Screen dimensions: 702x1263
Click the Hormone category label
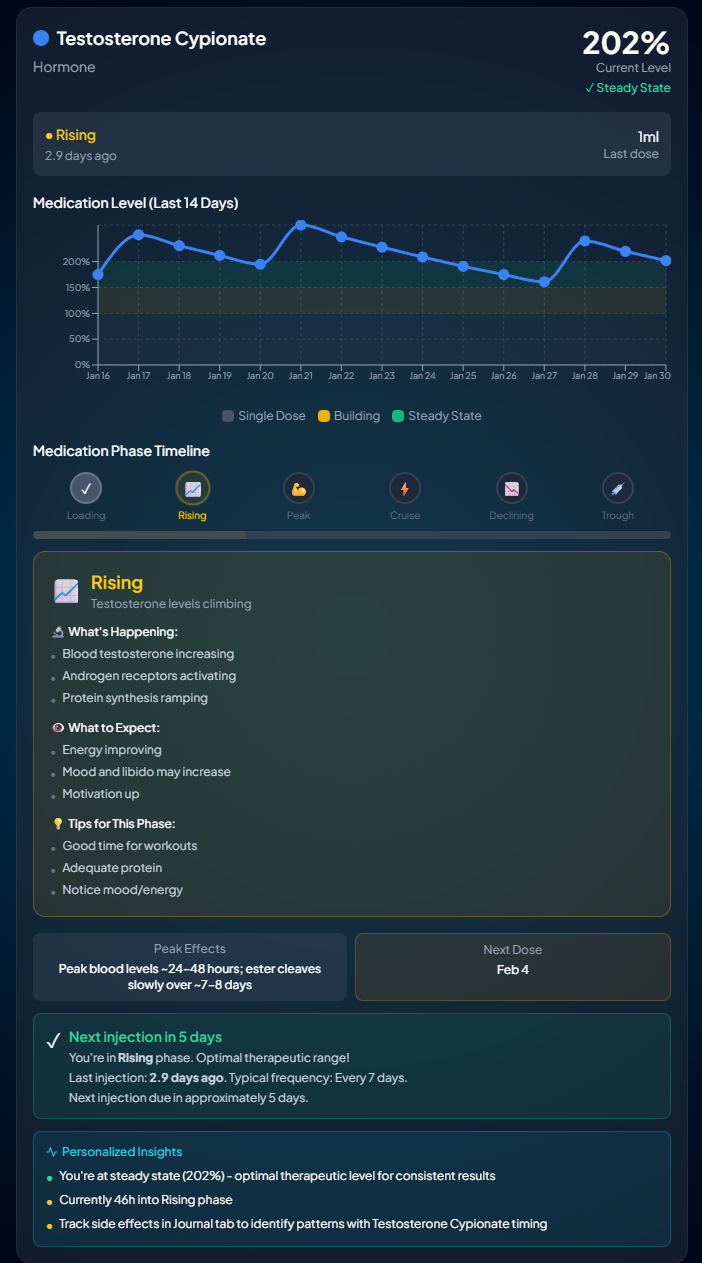[x=64, y=67]
